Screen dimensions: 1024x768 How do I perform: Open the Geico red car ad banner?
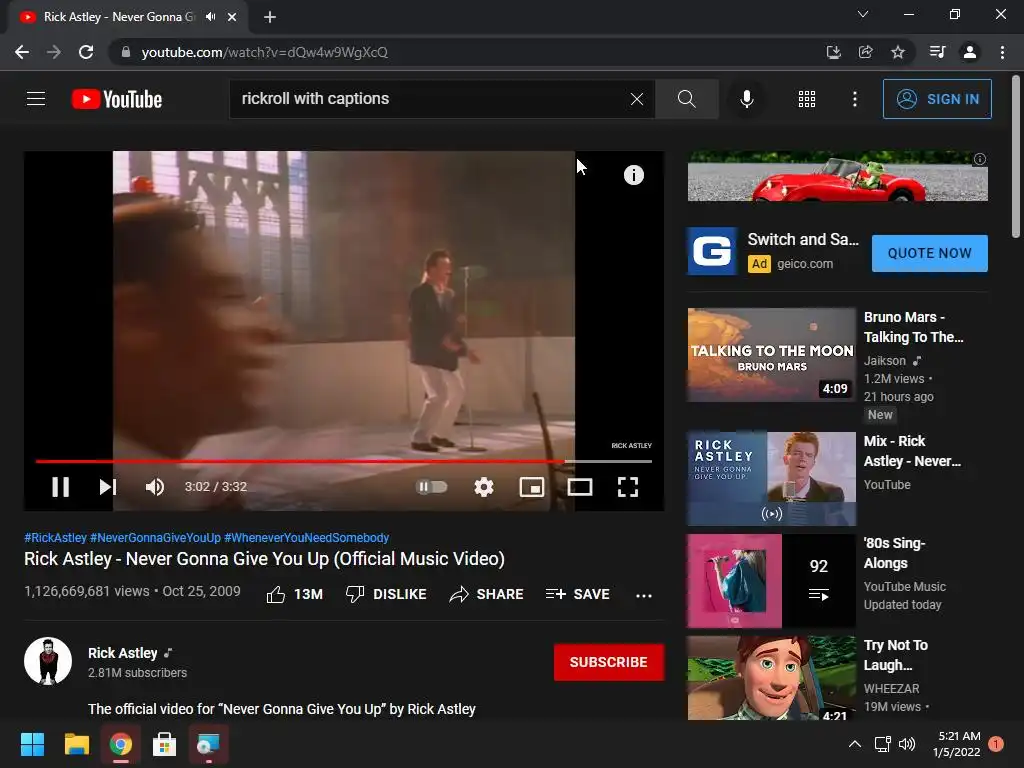837,176
